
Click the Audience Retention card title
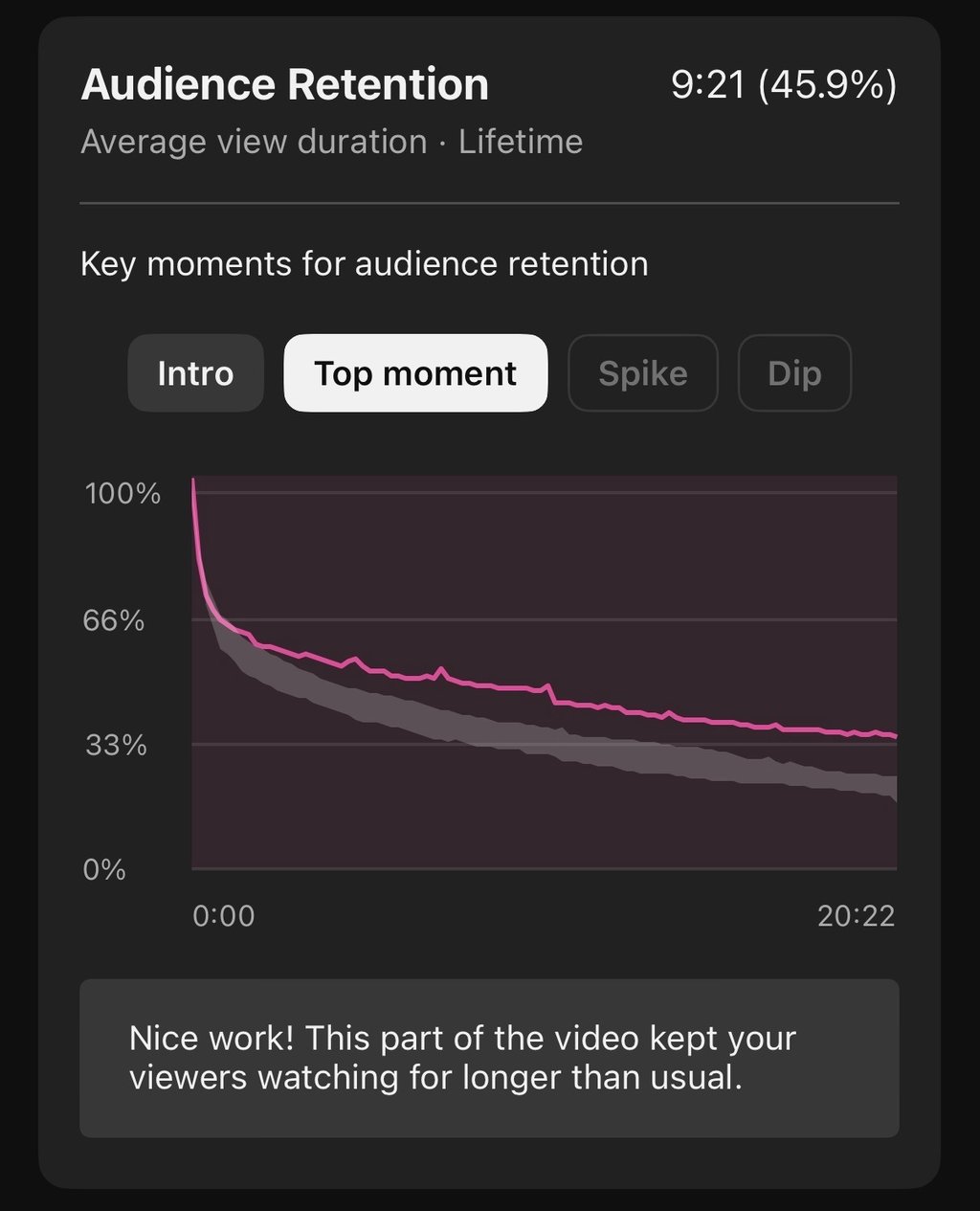click(x=284, y=84)
